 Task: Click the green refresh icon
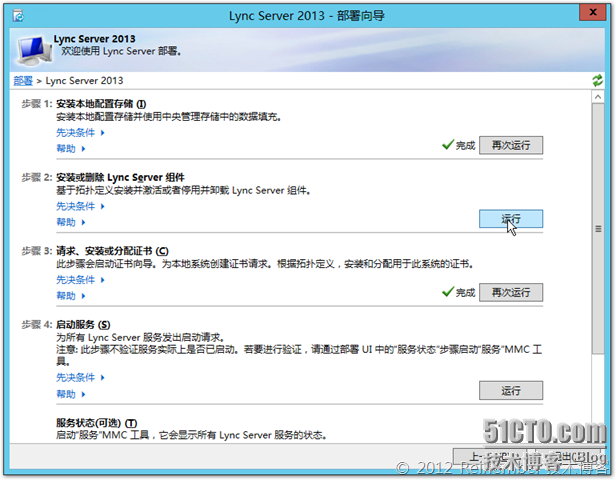point(598,81)
